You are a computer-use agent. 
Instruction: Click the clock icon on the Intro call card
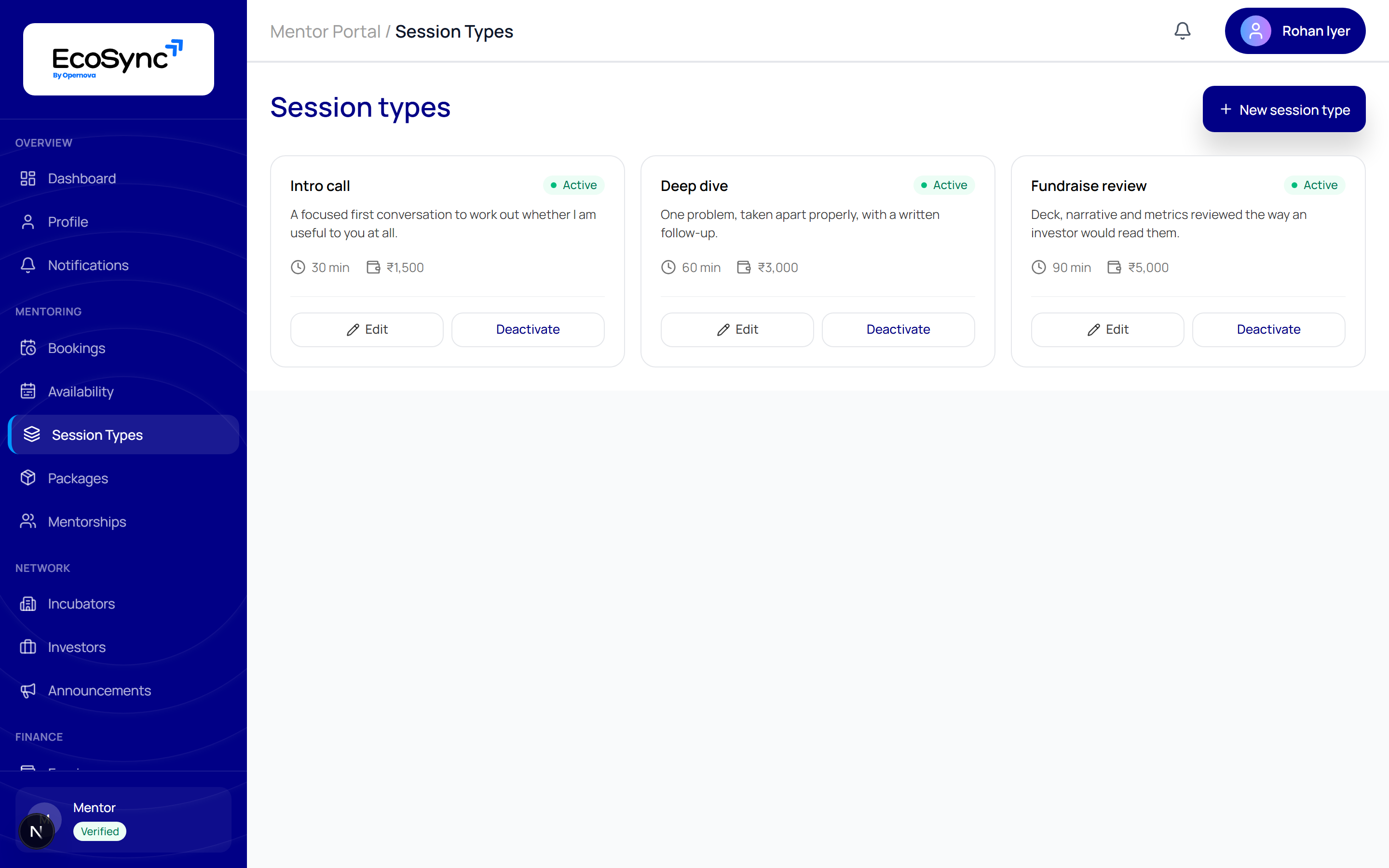point(298,268)
